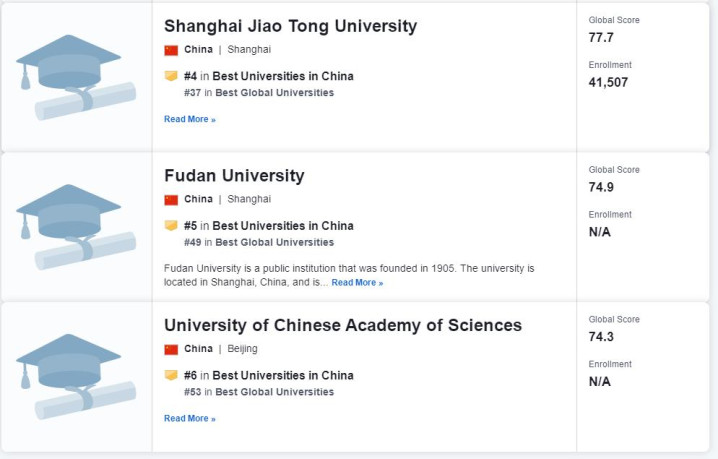The height and width of the screenshot is (459, 718).
Task: Open #6 in Best Universities in China
Action: pyautogui.click(x=269, y=376)
